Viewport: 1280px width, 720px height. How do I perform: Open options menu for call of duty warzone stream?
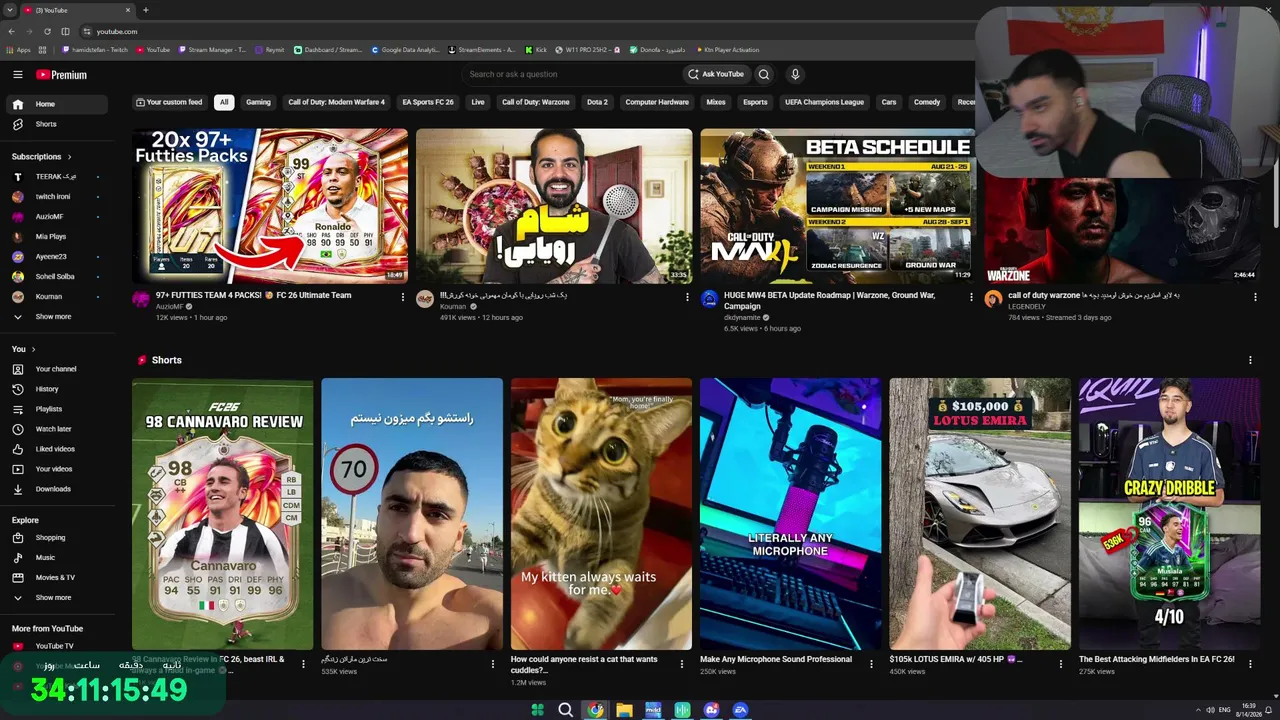(1255, 297)
